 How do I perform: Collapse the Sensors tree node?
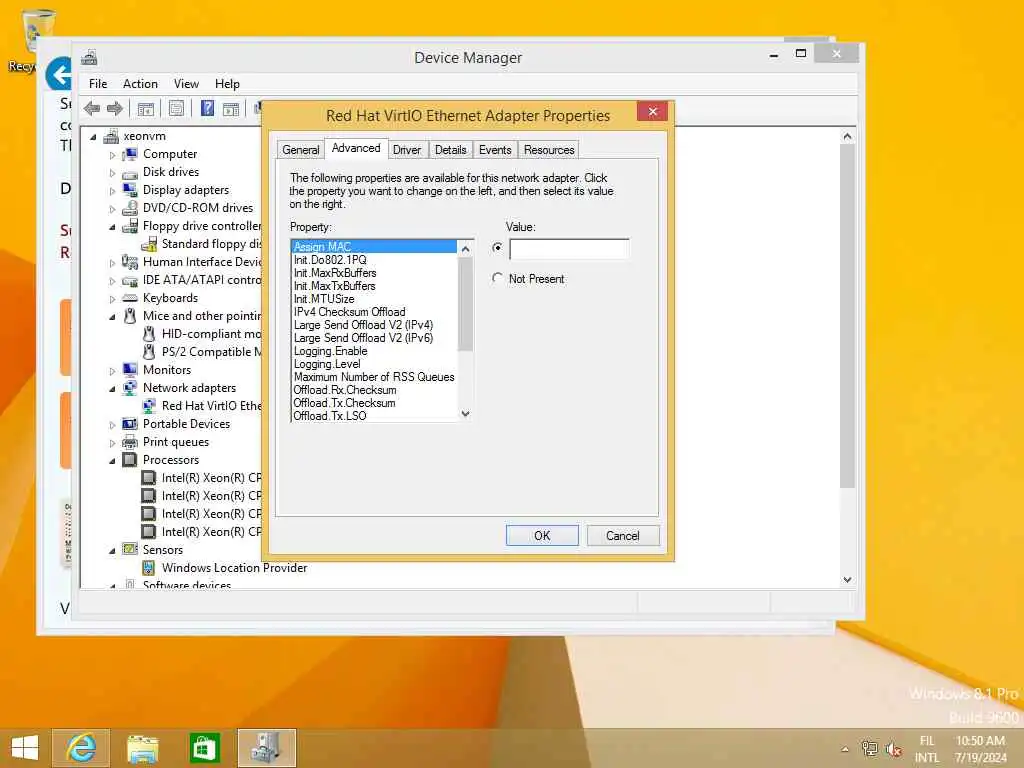coord(112,551)
